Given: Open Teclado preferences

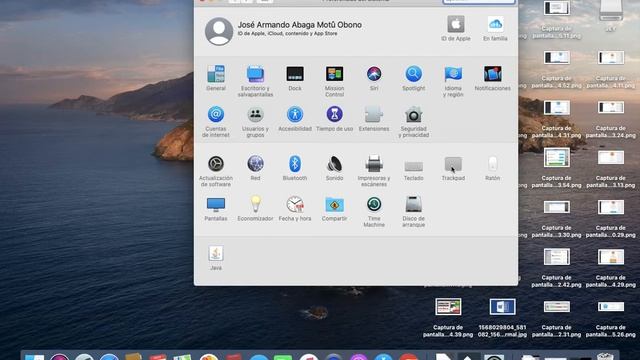Looking at the screenshot, I should click(x=413, y=166).
